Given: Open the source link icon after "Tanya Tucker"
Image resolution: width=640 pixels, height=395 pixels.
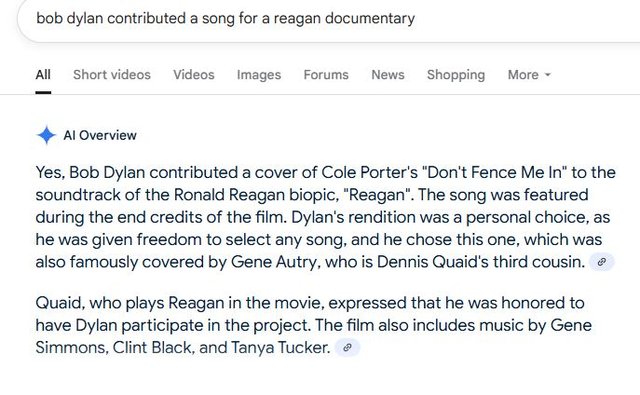Looking at the screenshot, I should (x=347, y=348).
